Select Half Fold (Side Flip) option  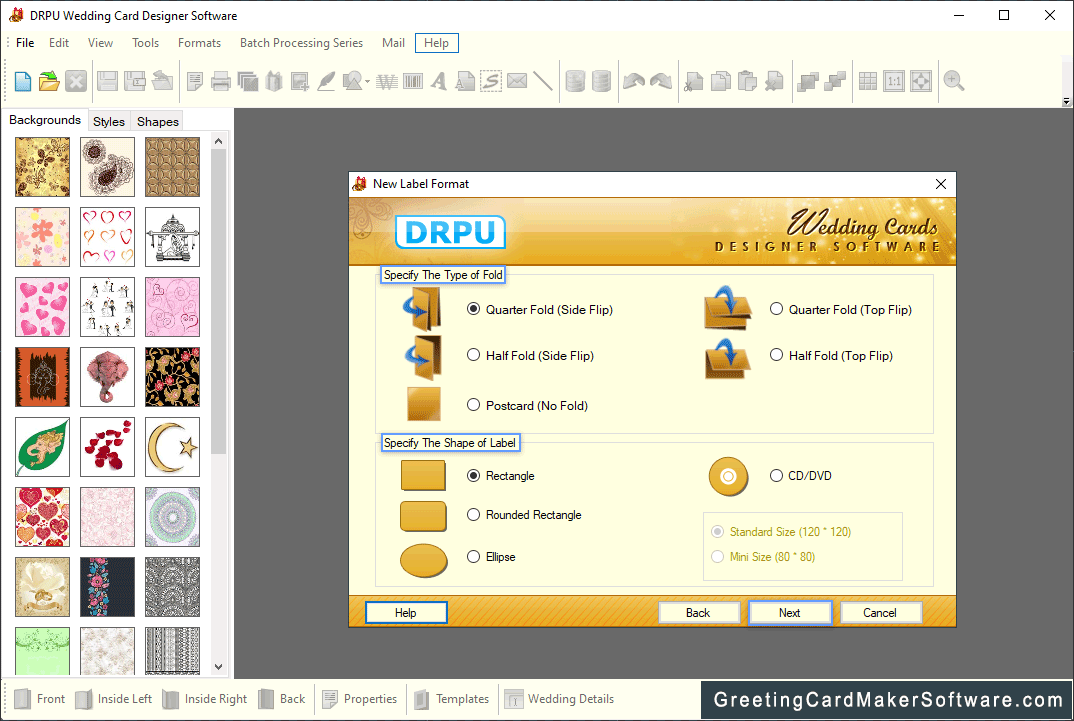point(474,355)
